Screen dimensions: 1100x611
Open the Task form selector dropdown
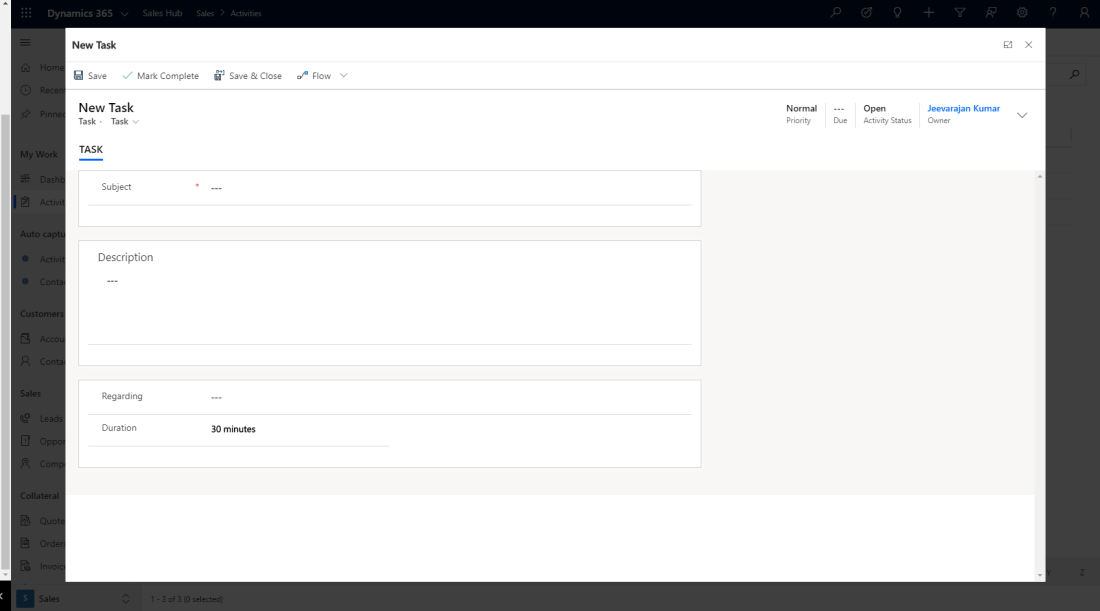click(x=125, y=122)
